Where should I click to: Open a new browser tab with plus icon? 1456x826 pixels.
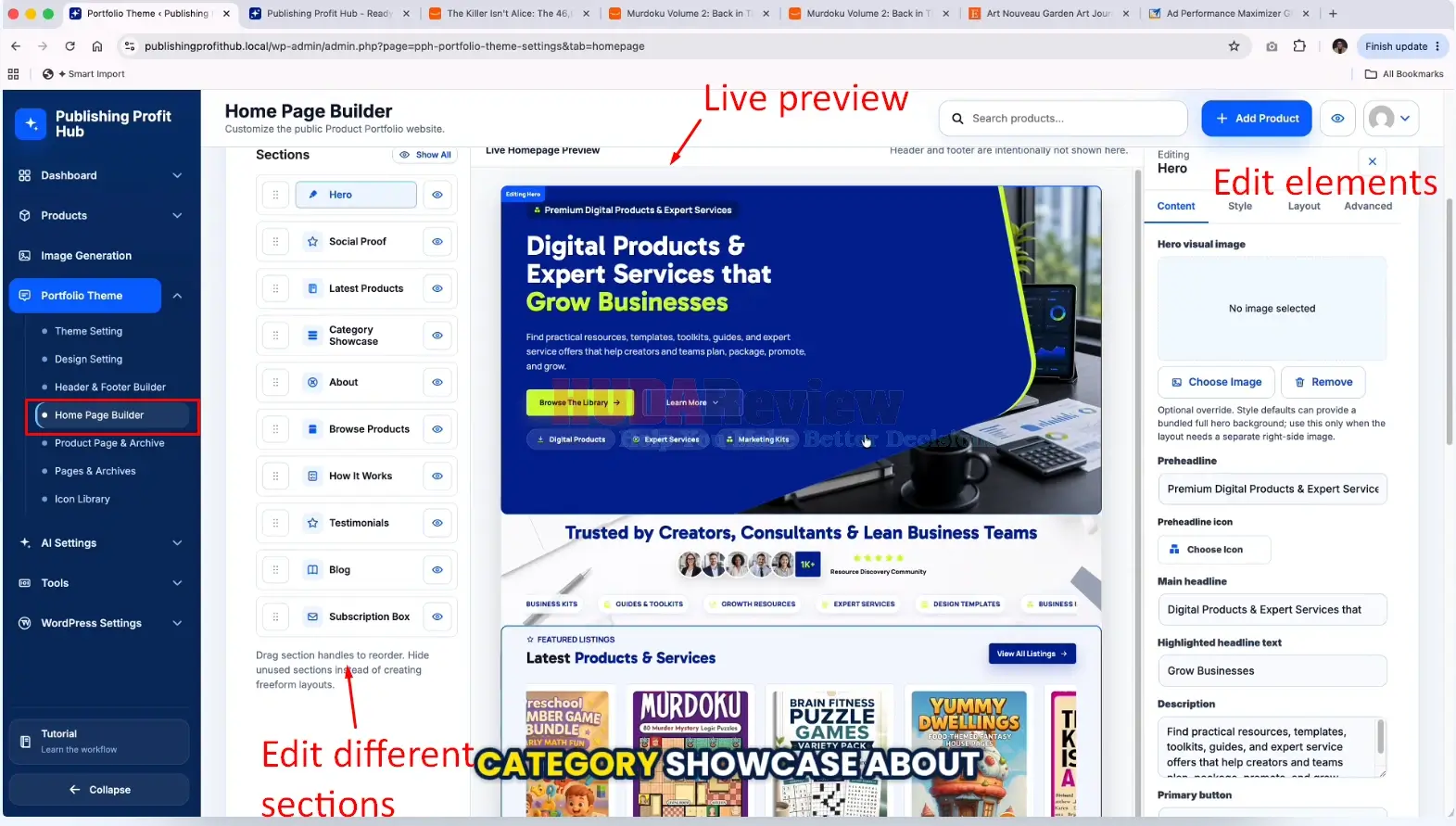point(1333,14)
